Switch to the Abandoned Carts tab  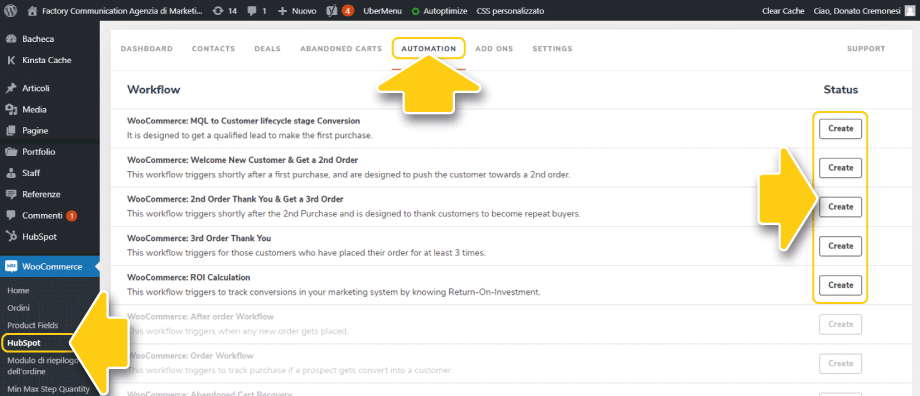pos(341,49)
